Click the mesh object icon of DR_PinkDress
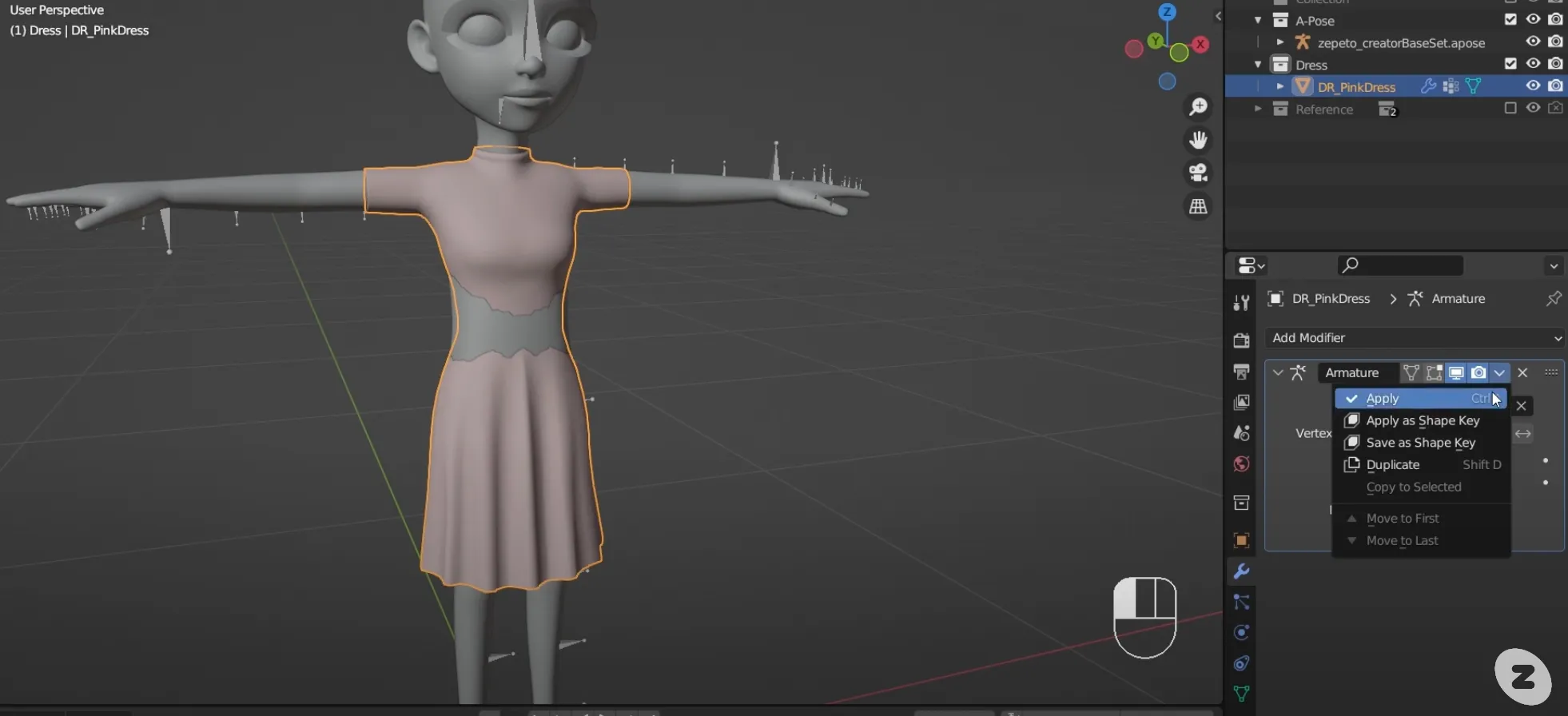The image size is (1568, 716). point(1303,86)
